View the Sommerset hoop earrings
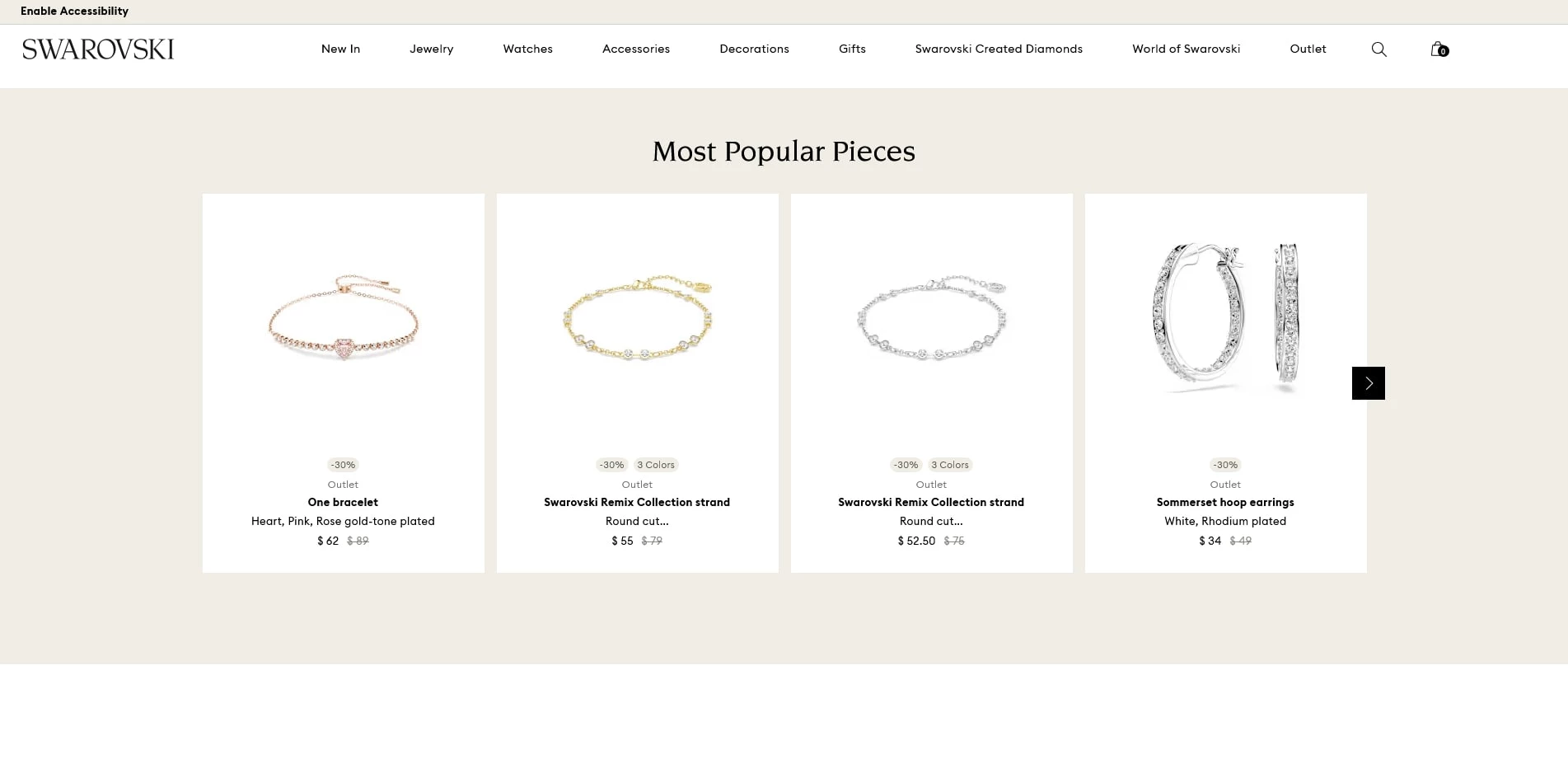 click(x=1225, y=502)
